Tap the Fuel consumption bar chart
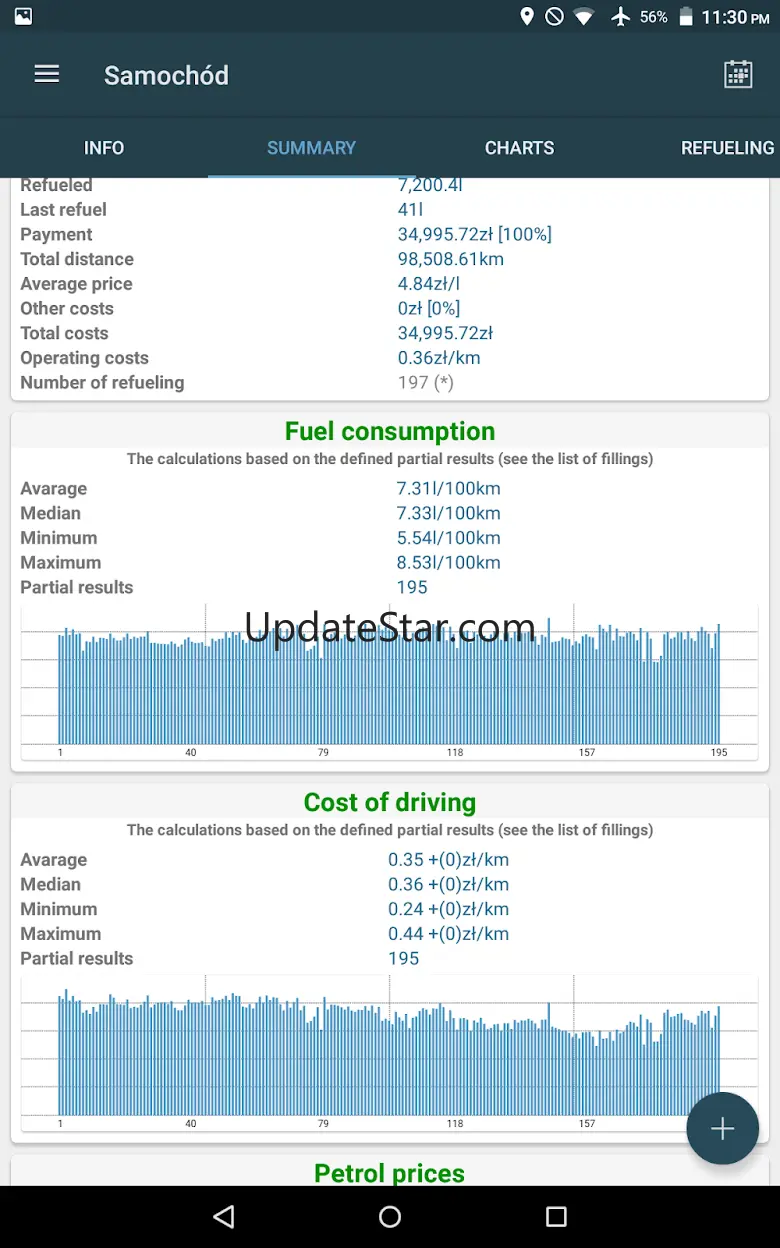Screen dimensions: 780x1248 [390, 682]
